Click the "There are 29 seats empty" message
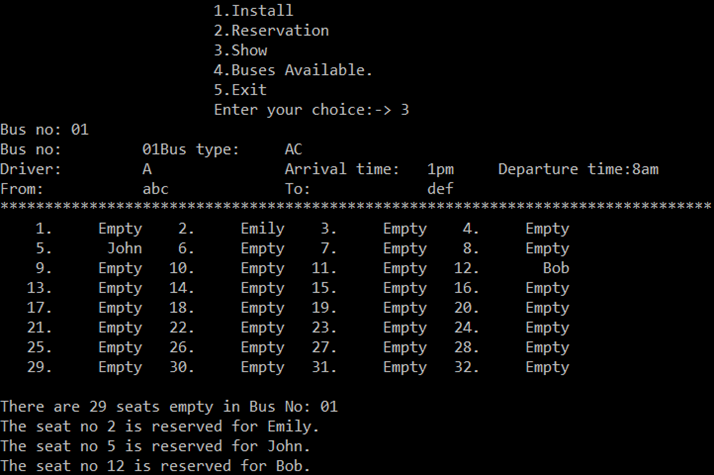Viewport: 714px width, 475px height. 170,407
